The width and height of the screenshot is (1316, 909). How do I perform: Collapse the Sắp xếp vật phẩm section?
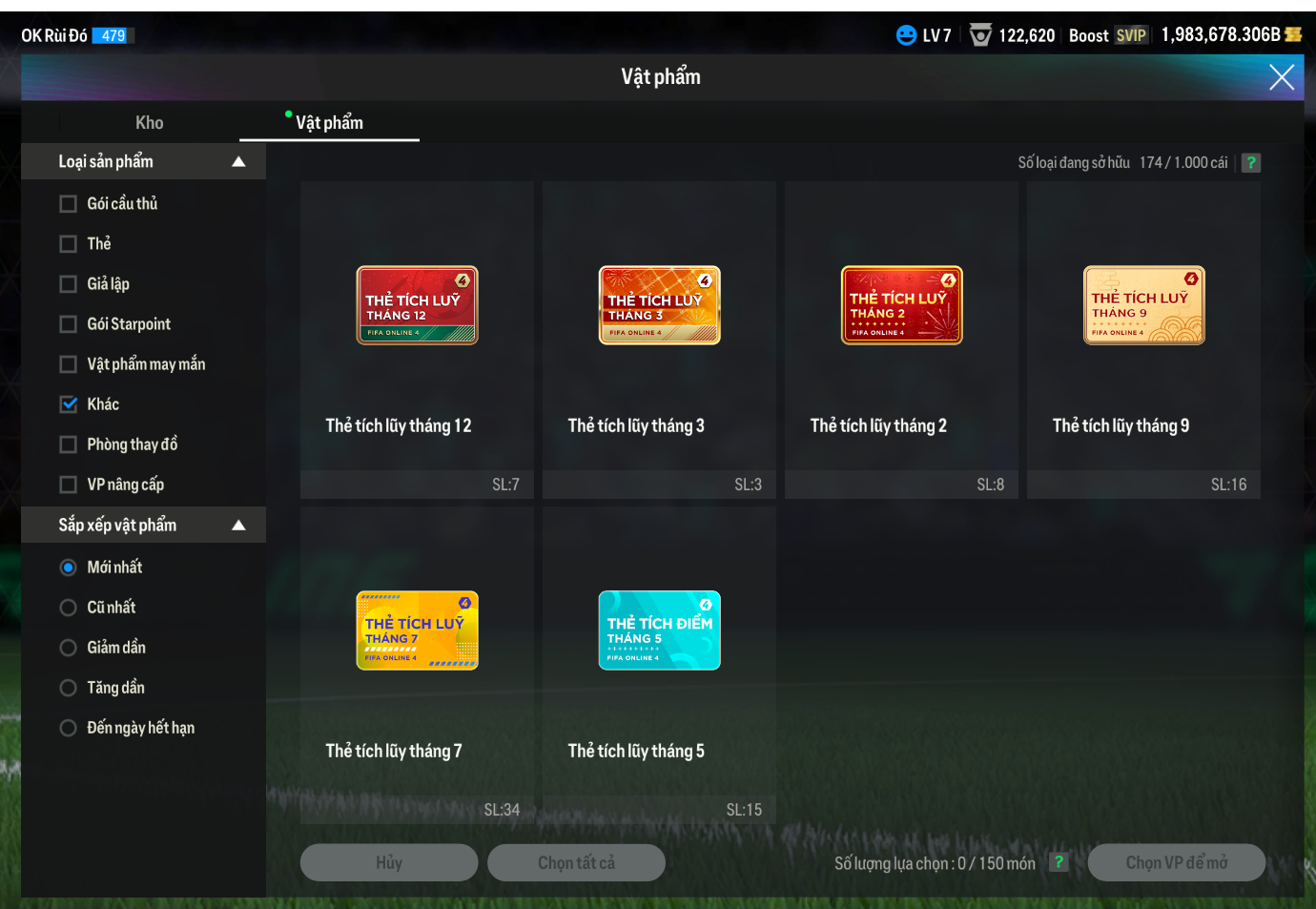238,526
